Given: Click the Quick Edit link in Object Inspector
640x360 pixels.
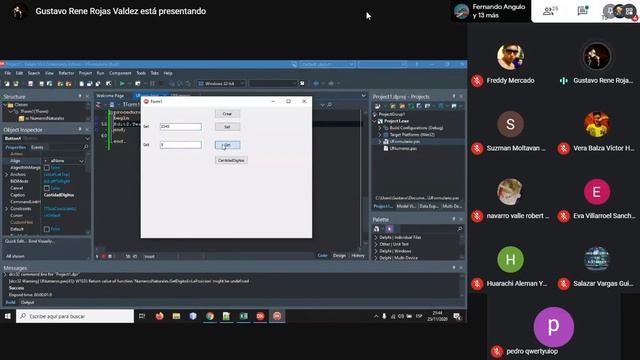Looking at the screenshot, I should (15, 241).
